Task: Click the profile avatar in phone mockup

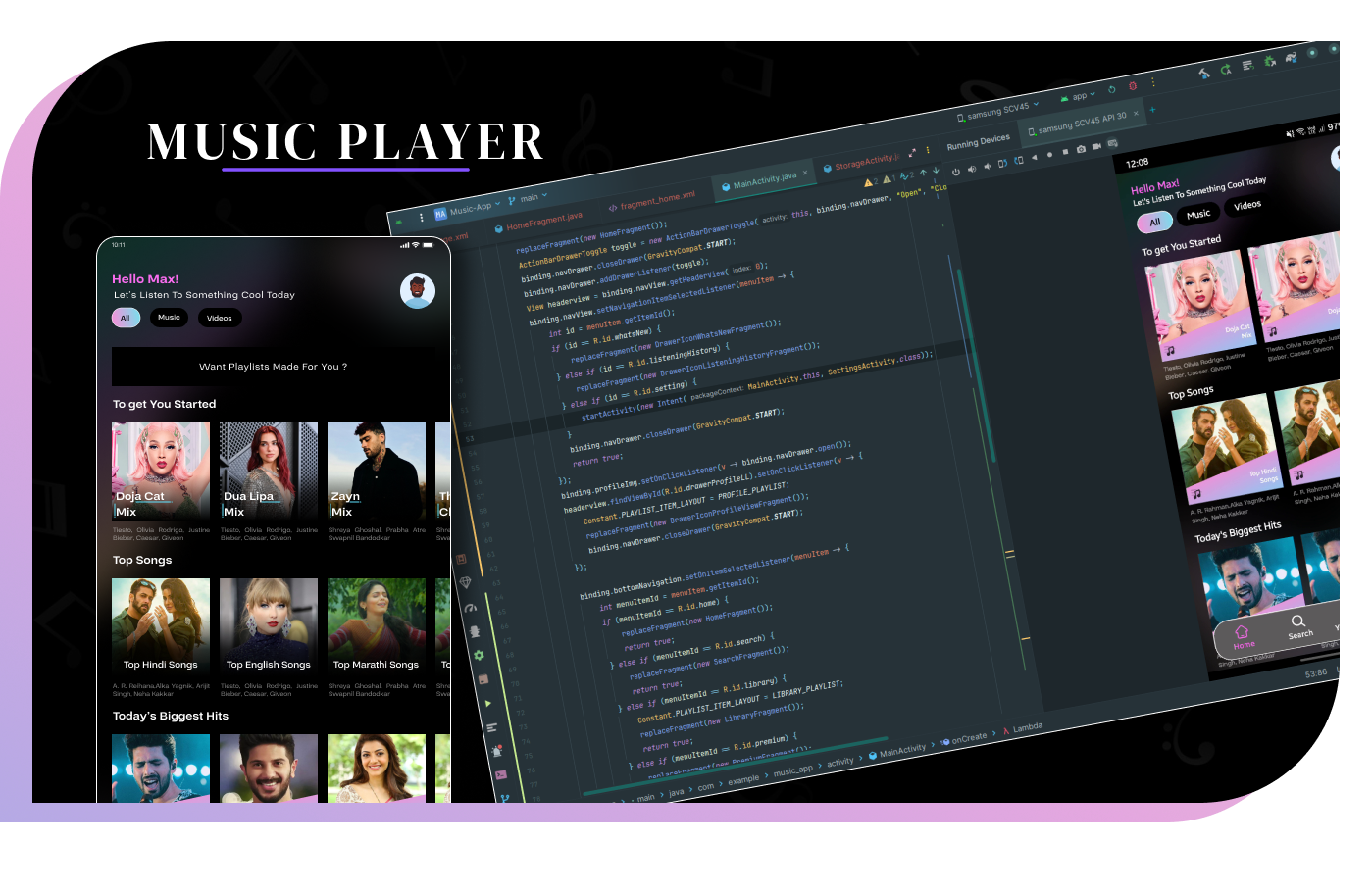Action: (418, 291)
